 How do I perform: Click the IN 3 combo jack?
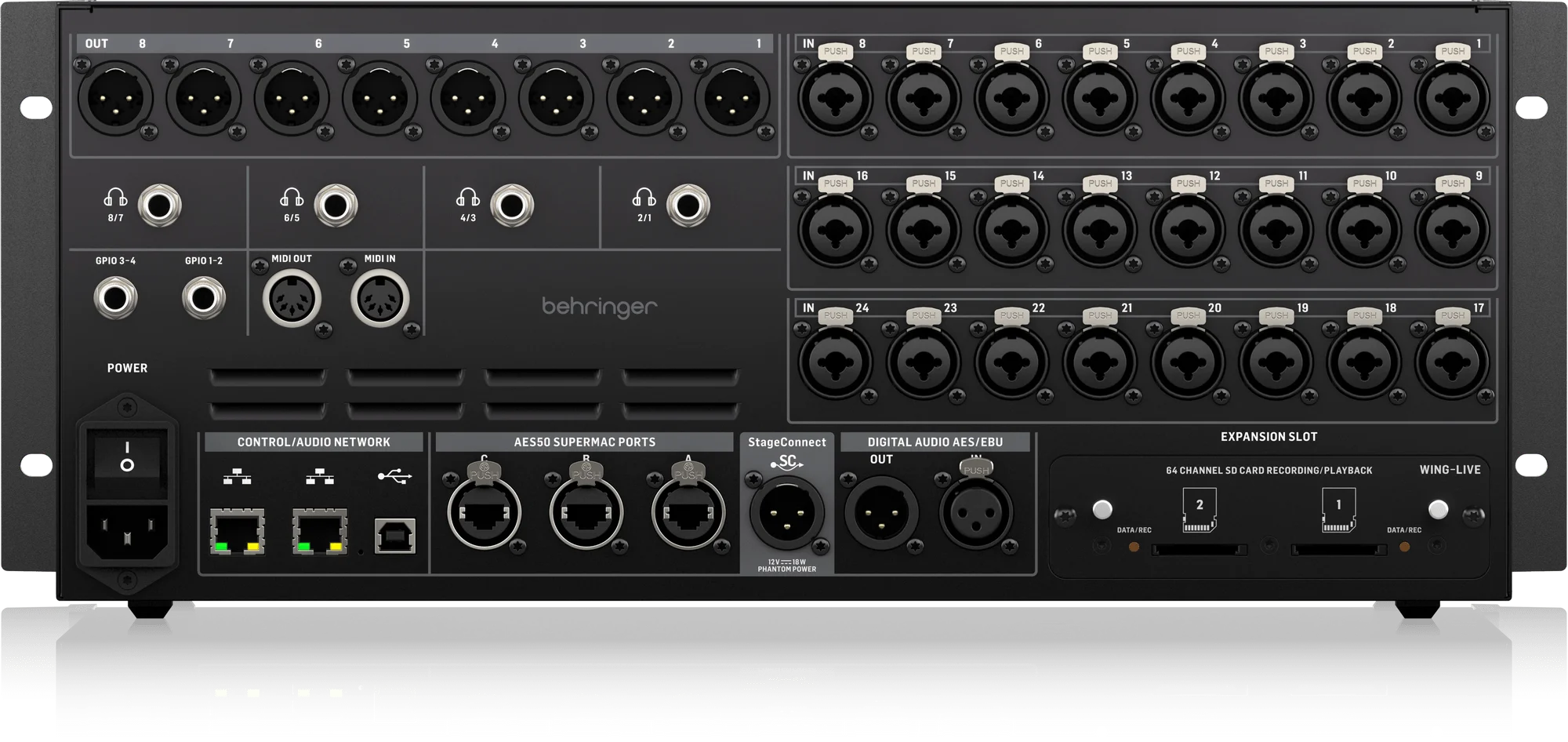(x=1276, y=99)
